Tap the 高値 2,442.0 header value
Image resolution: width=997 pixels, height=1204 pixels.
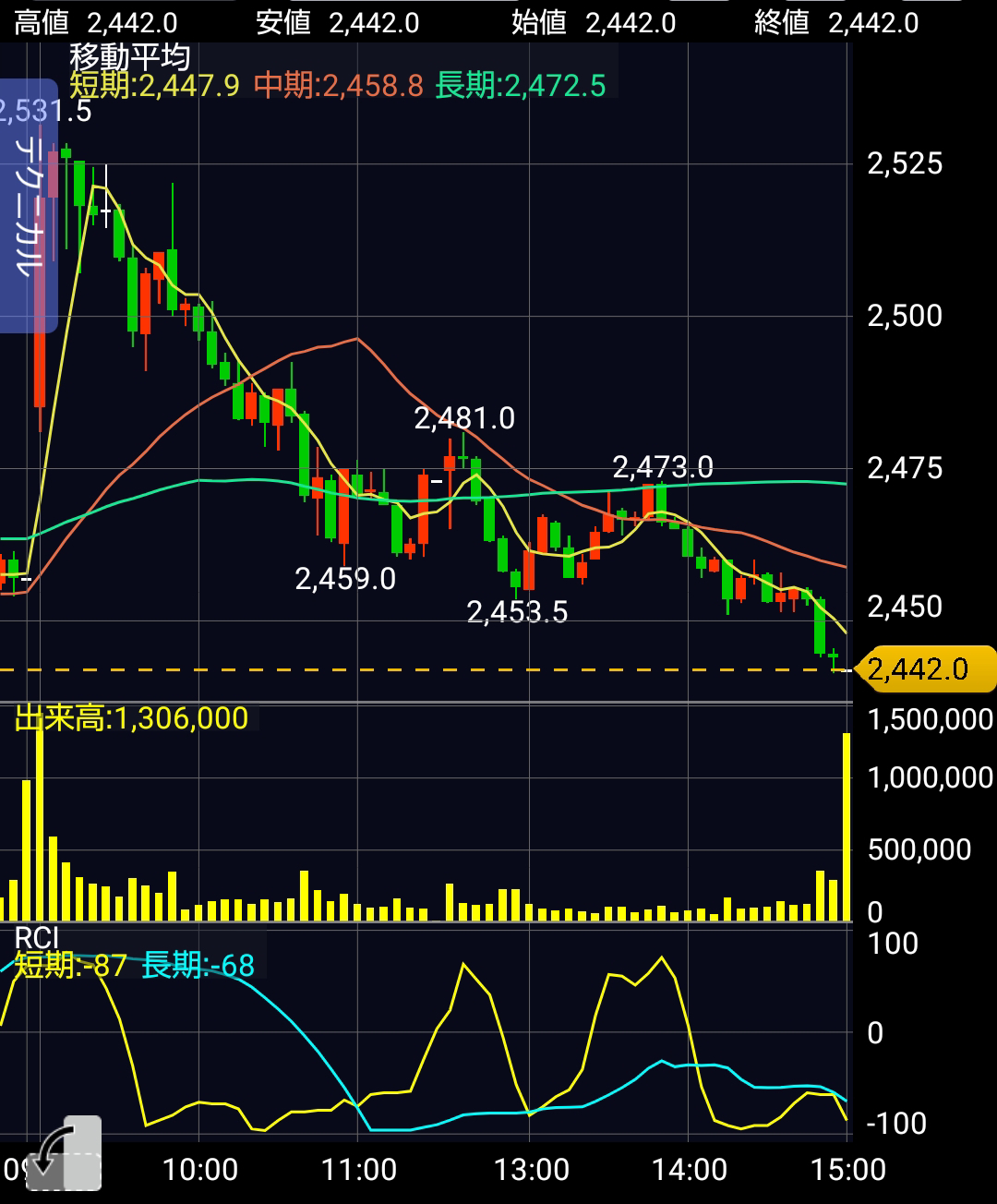coord(96,22)
